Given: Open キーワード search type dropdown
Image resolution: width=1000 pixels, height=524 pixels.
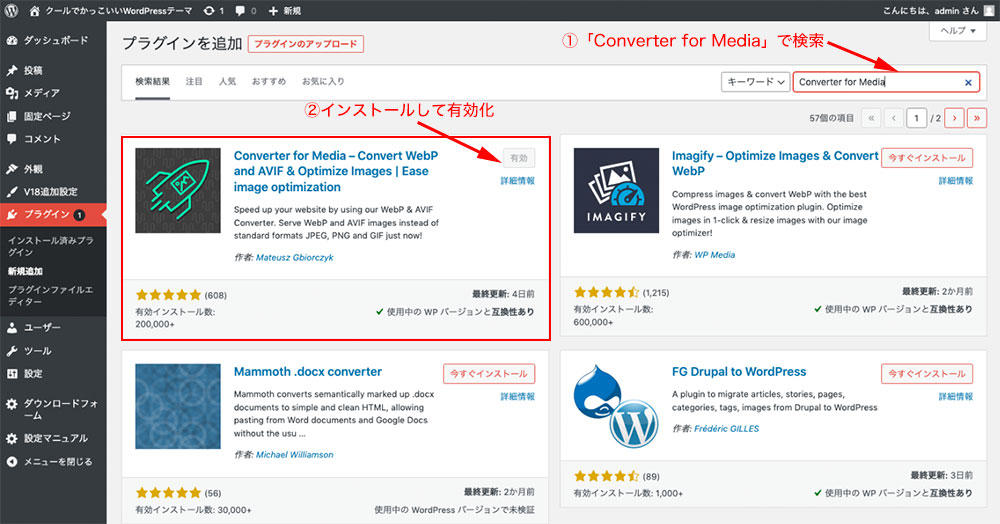Looking at the screenshot, I should point(756,82).
